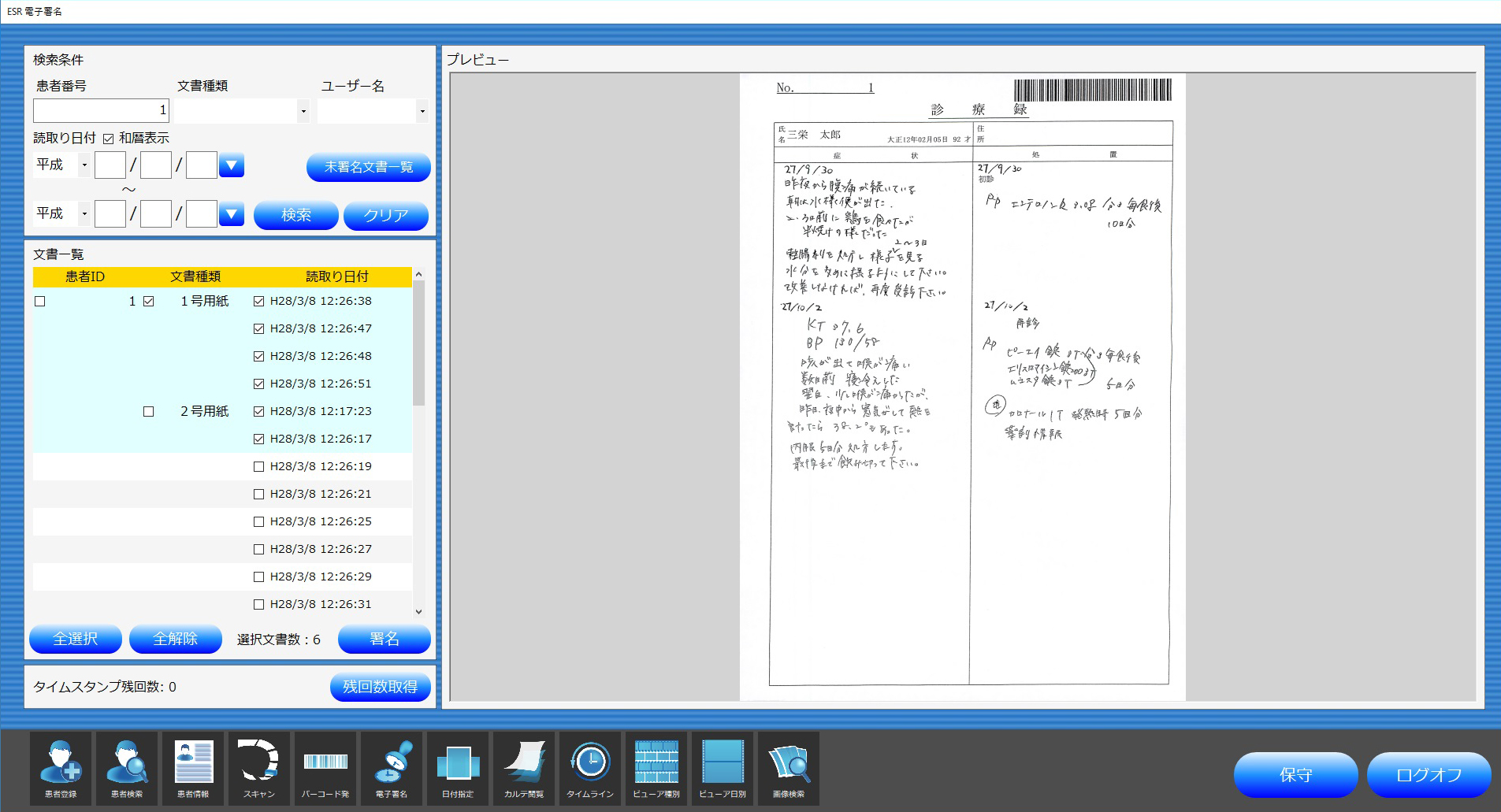1501x812 pixels.
Task: Open the 患者情報 patient information screen
Action: click(x=193, y=769)
